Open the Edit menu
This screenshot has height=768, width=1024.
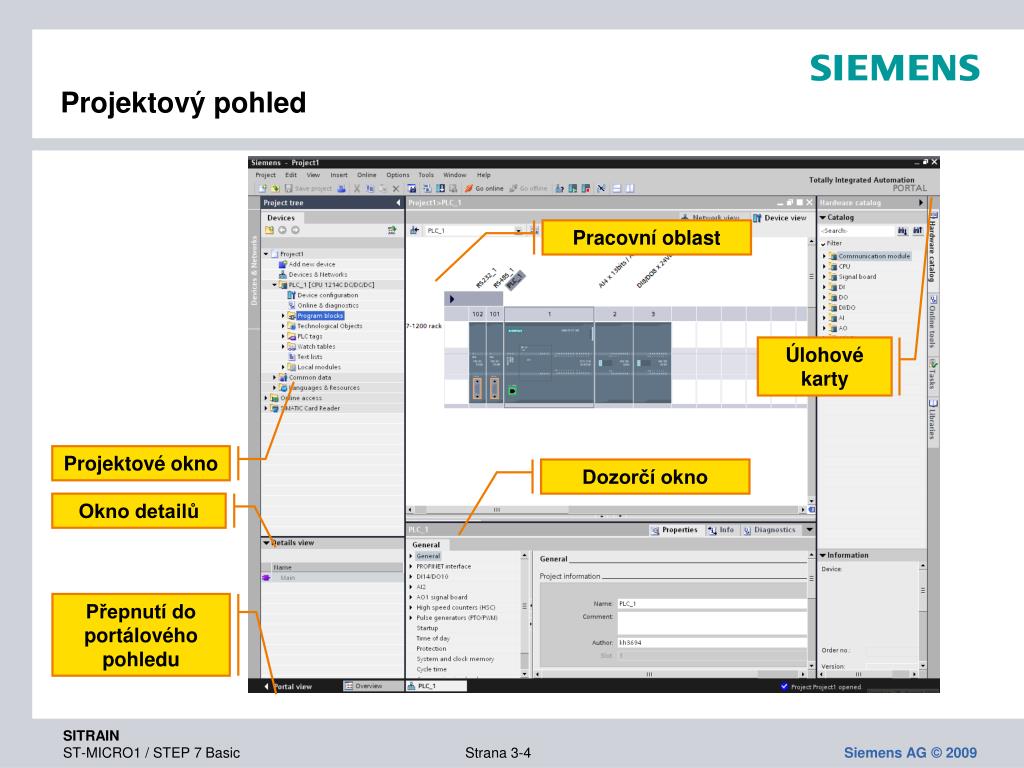point(291,175)
